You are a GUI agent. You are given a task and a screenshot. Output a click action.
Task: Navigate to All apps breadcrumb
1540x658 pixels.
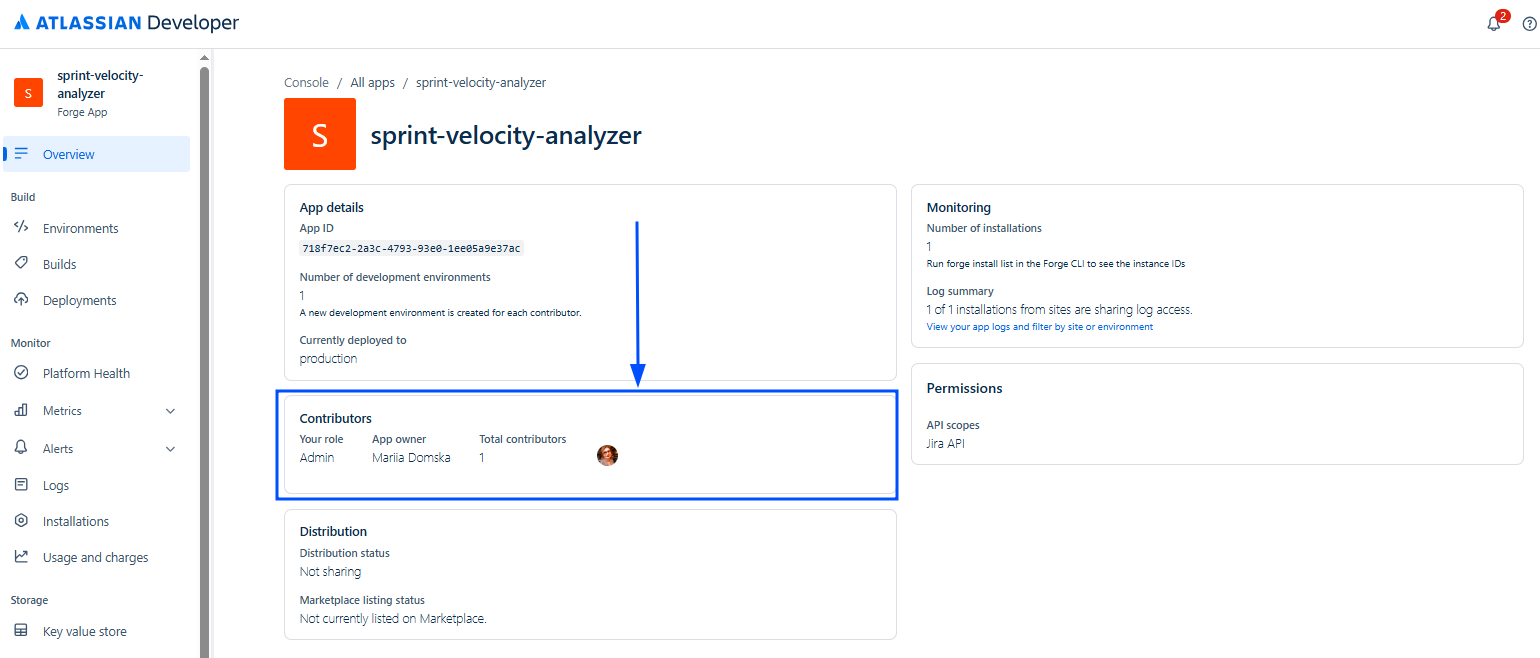(372, 83)
